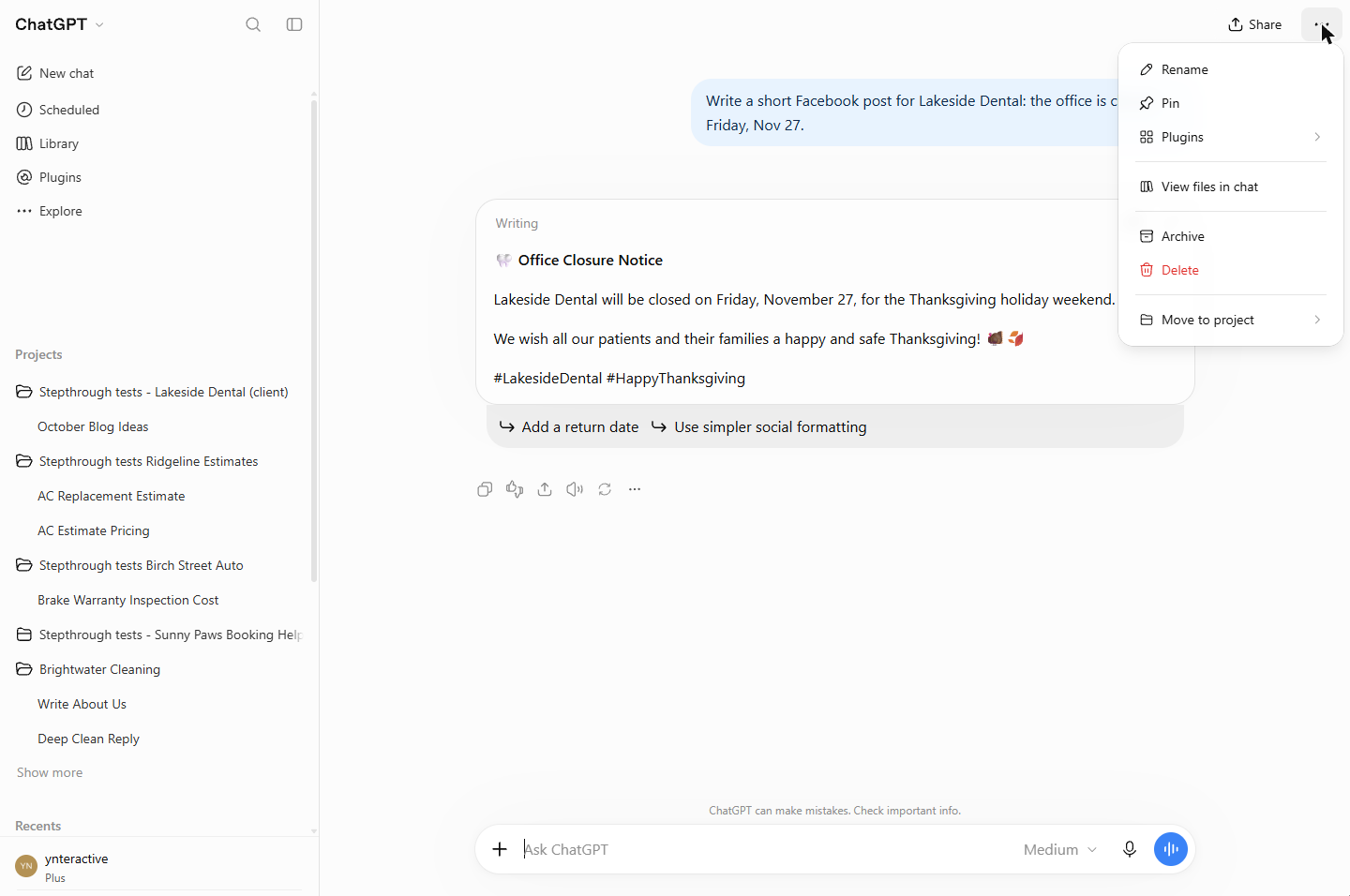Image resolution: width=1350 pixels, height=896 pixels.
Task: Choose View files in chat
Action: pos(1231,187)
